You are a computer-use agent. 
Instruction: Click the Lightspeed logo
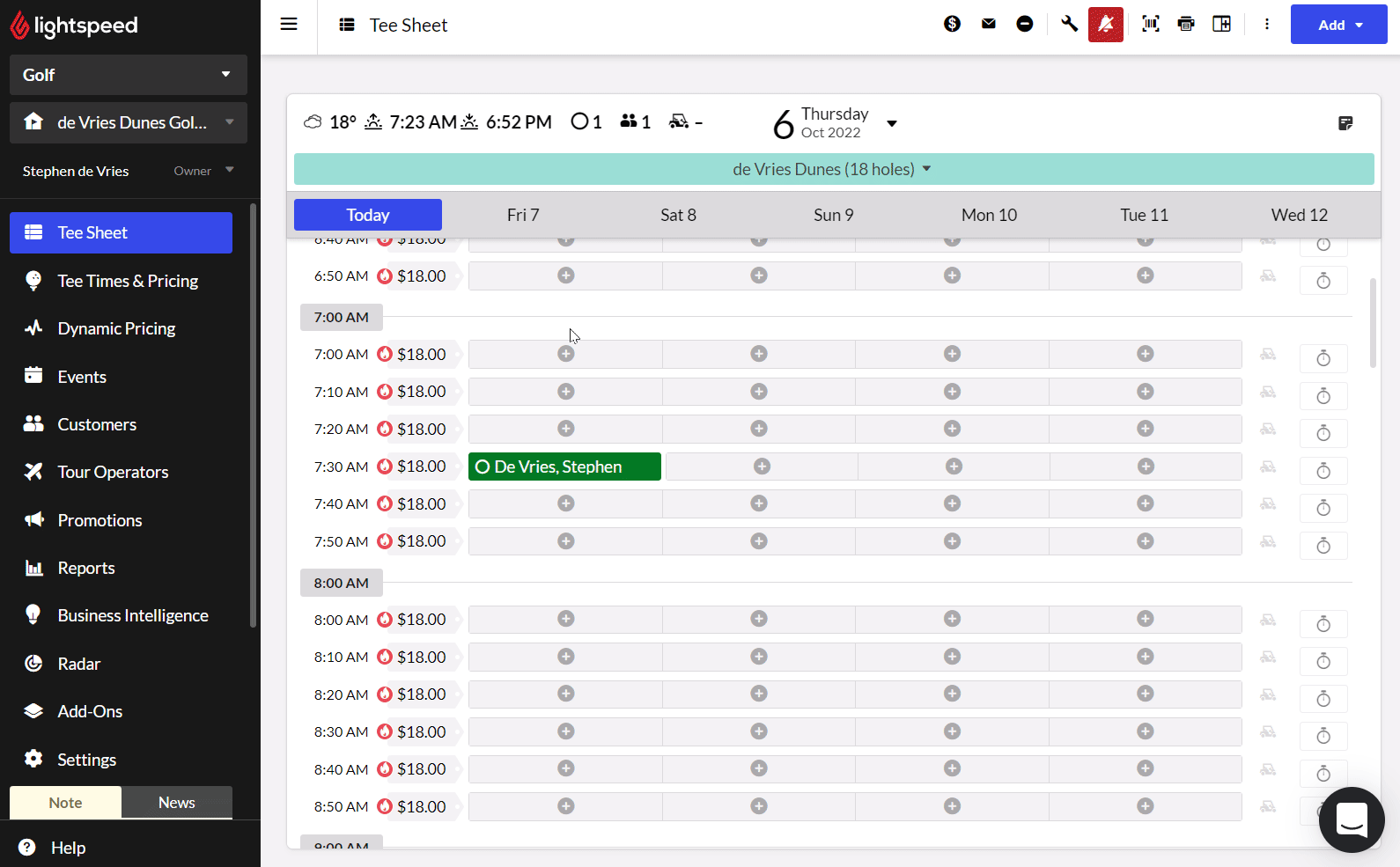[74, 26]
